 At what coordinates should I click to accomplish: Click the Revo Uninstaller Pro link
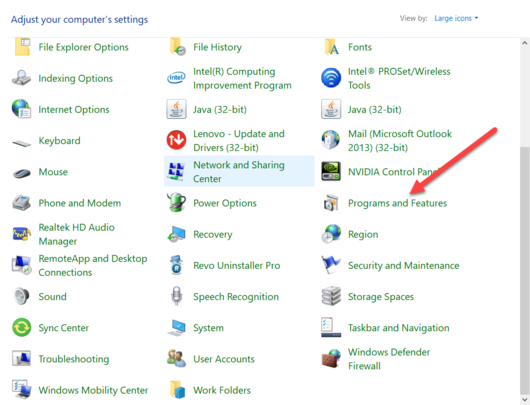237,266
